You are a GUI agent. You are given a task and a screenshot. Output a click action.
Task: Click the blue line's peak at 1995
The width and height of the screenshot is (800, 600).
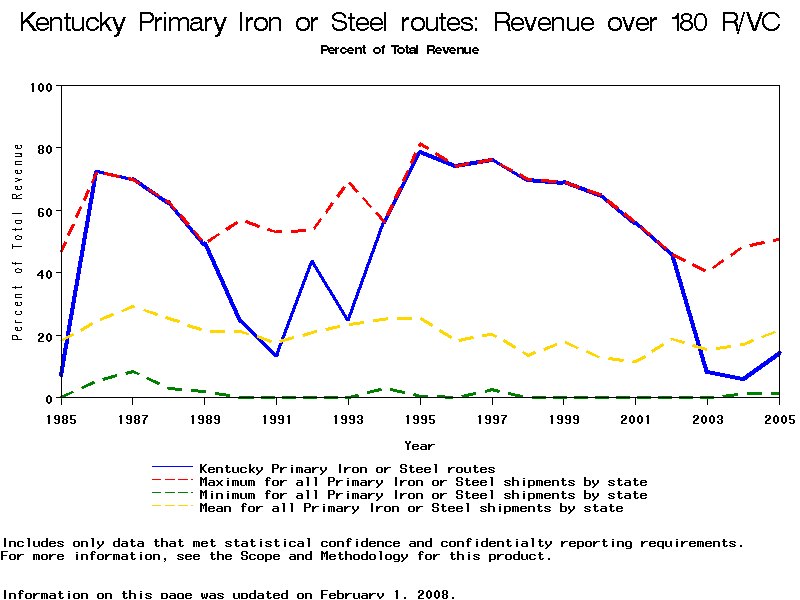pyautogui.click(x=420, y=152)
